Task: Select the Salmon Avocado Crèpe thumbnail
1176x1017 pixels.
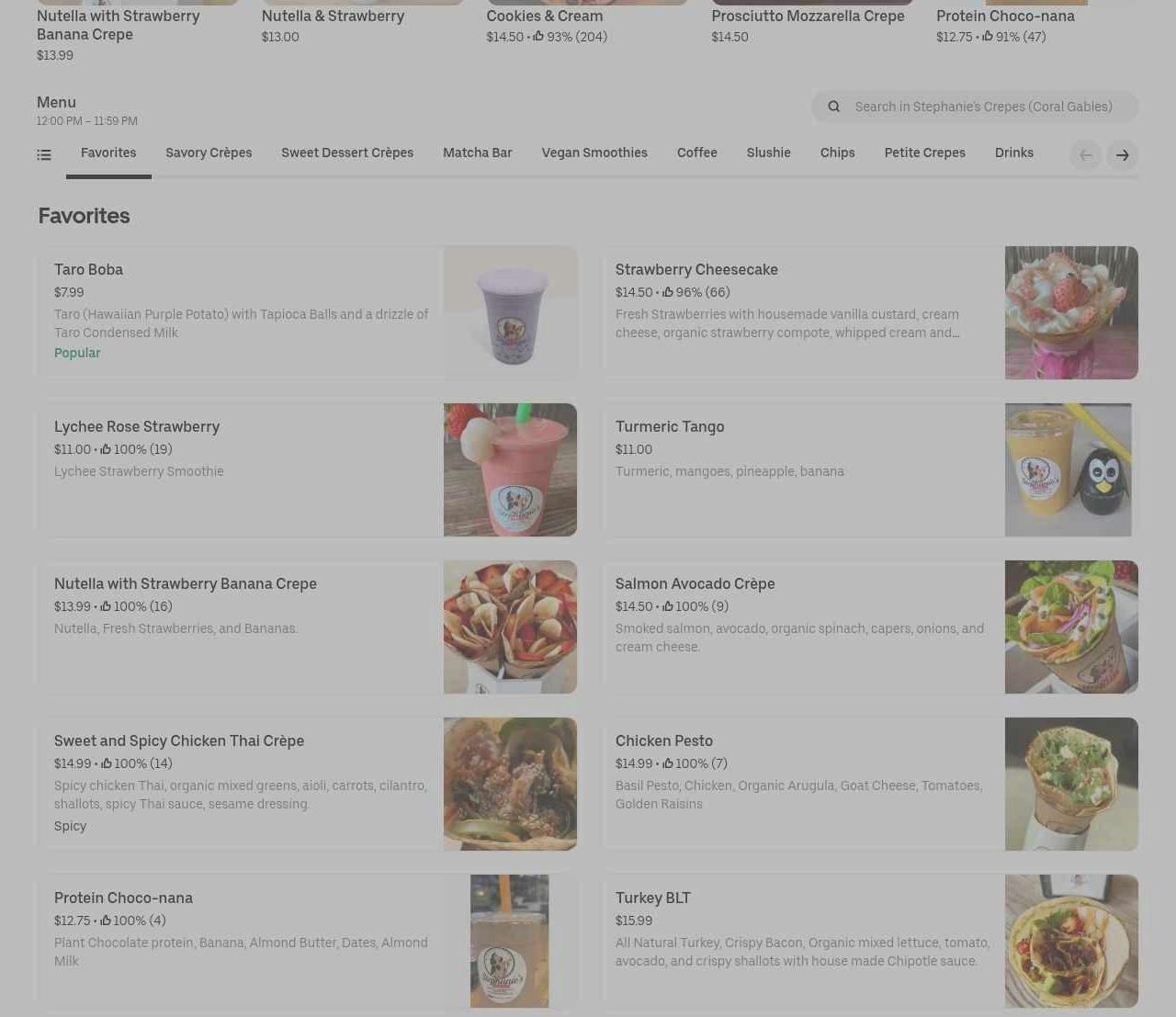Action: [x=1071, y=627]
